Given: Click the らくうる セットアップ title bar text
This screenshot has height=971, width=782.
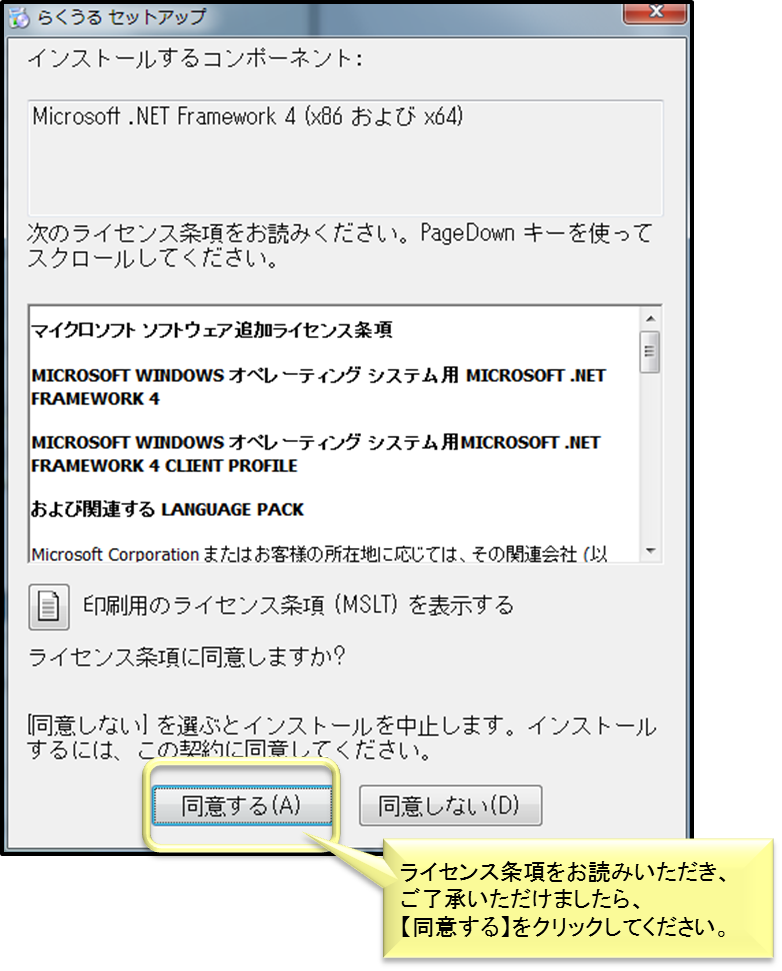Looking at the screenshot, I should 121,17.
